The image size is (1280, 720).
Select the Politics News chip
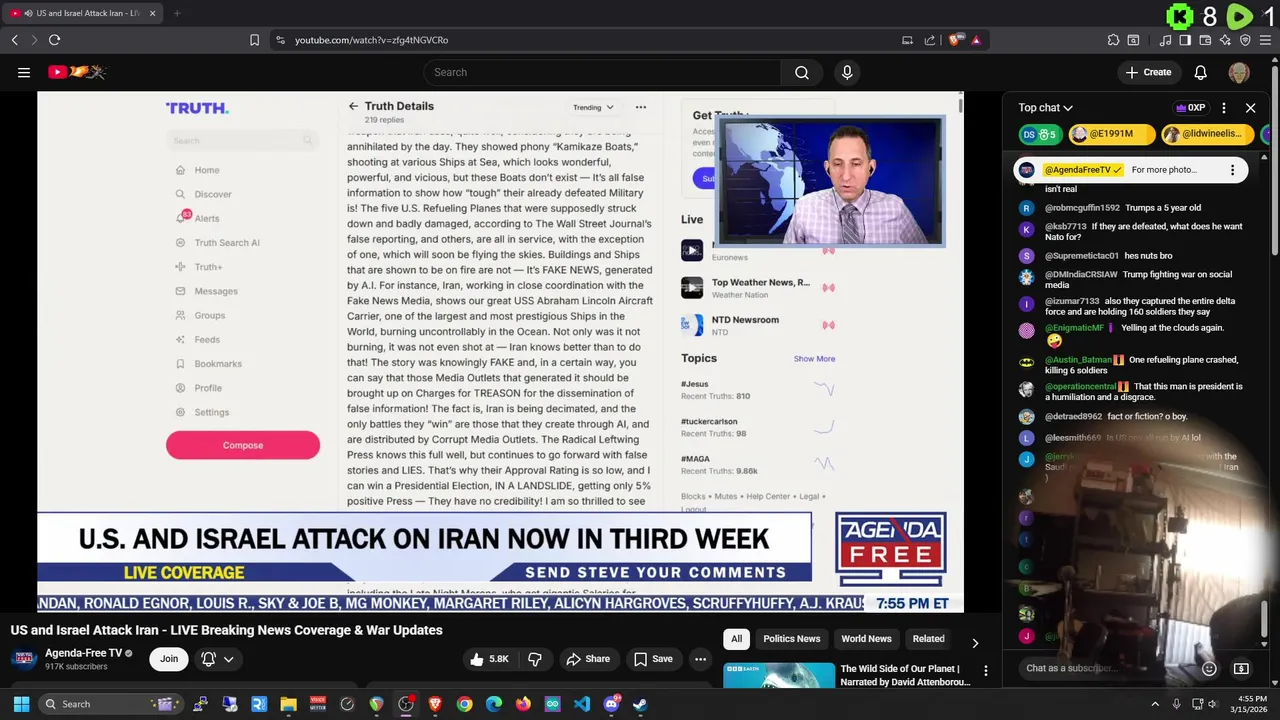point(792,639)
